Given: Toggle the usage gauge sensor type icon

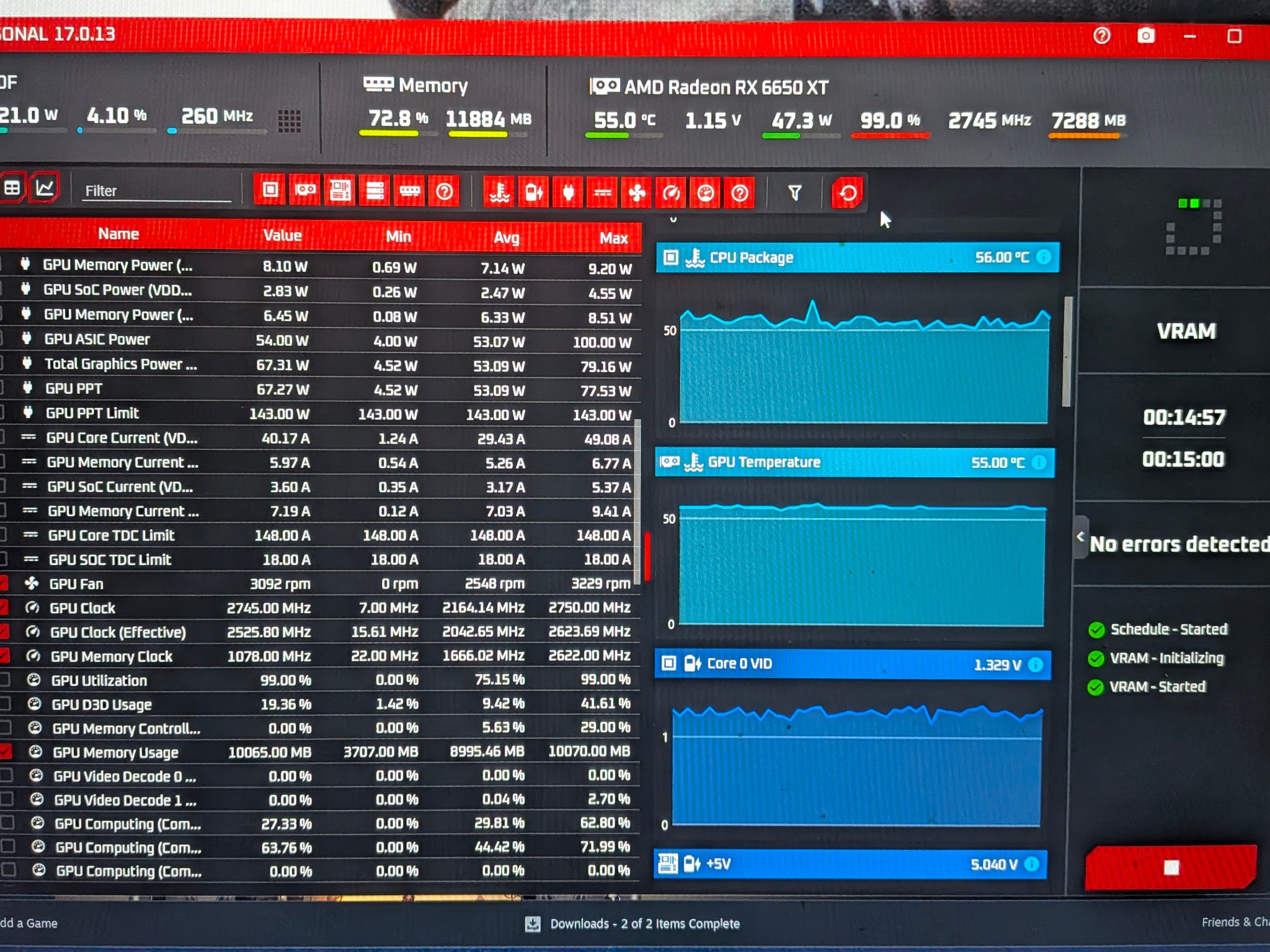Looking at the screenshot, I should [706, 194].
